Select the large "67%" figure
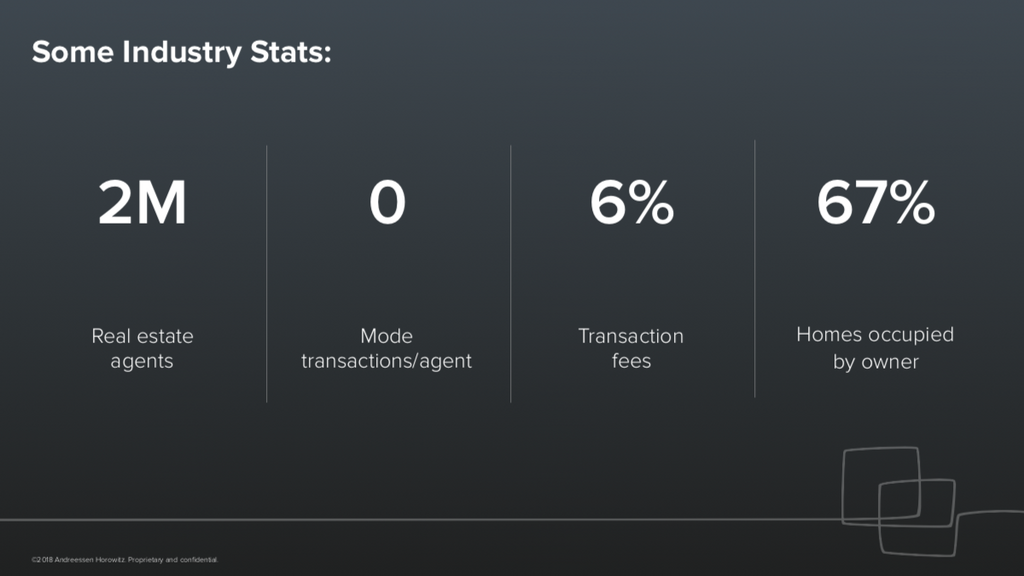 pos(875,203)
